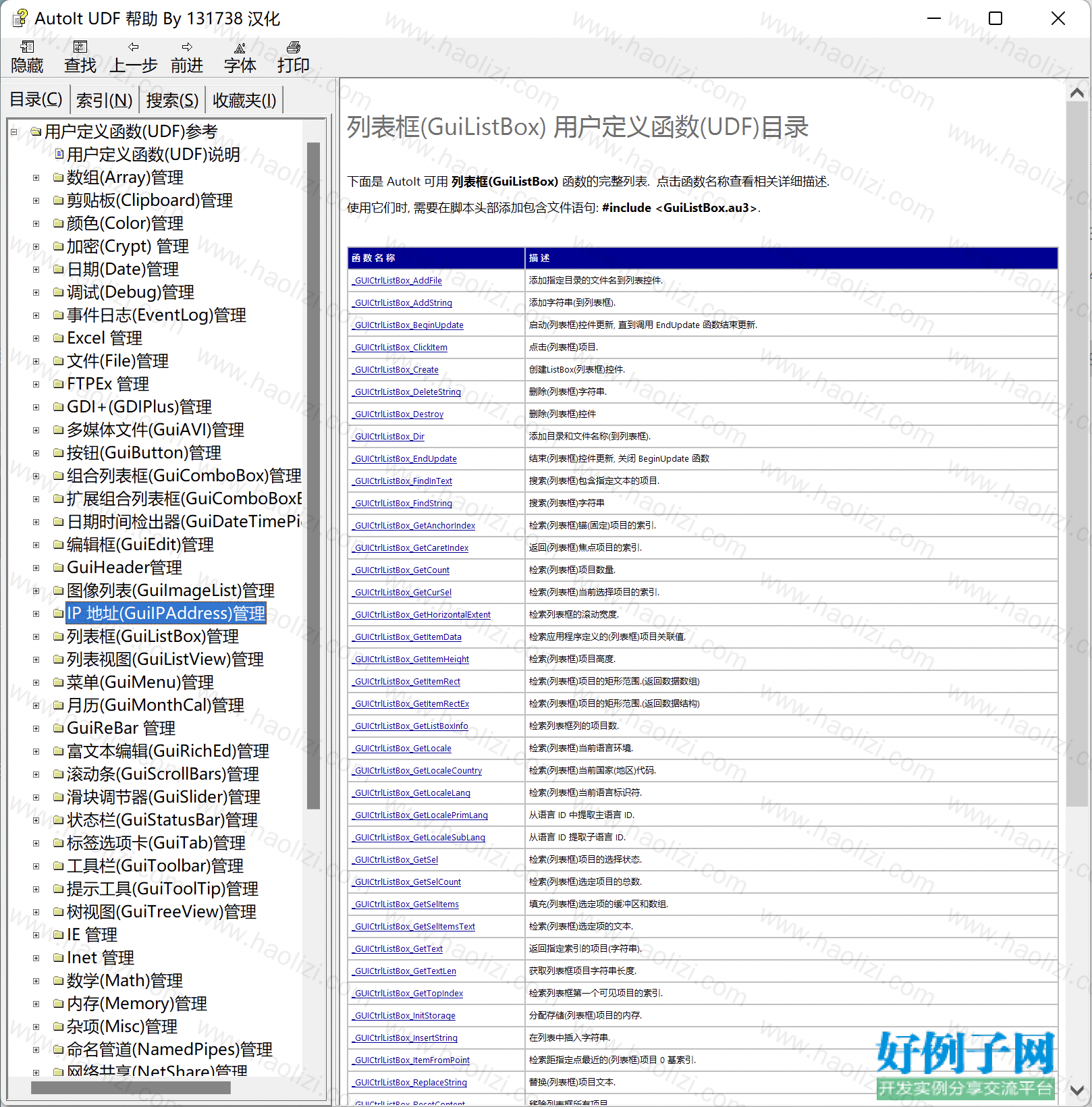Open the _GUICtrlListBox_AddFile link
Image resolution: width=1092 pixels, height=1107 pixels.
tap(398, 281)
